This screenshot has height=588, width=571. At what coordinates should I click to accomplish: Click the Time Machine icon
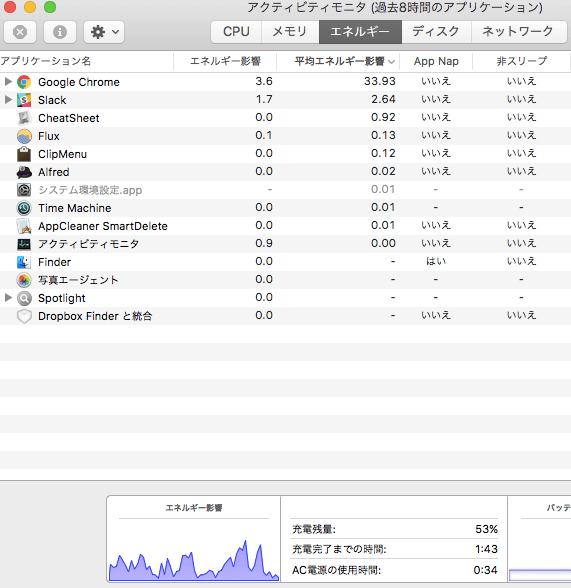(24, 208)
